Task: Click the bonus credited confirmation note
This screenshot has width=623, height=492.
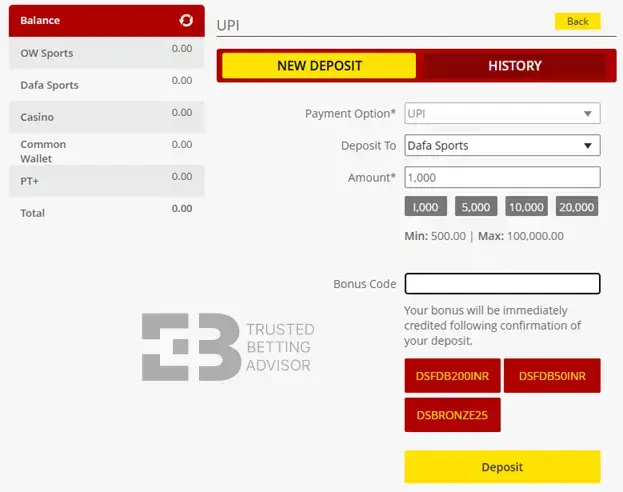Action: [493, 325]
